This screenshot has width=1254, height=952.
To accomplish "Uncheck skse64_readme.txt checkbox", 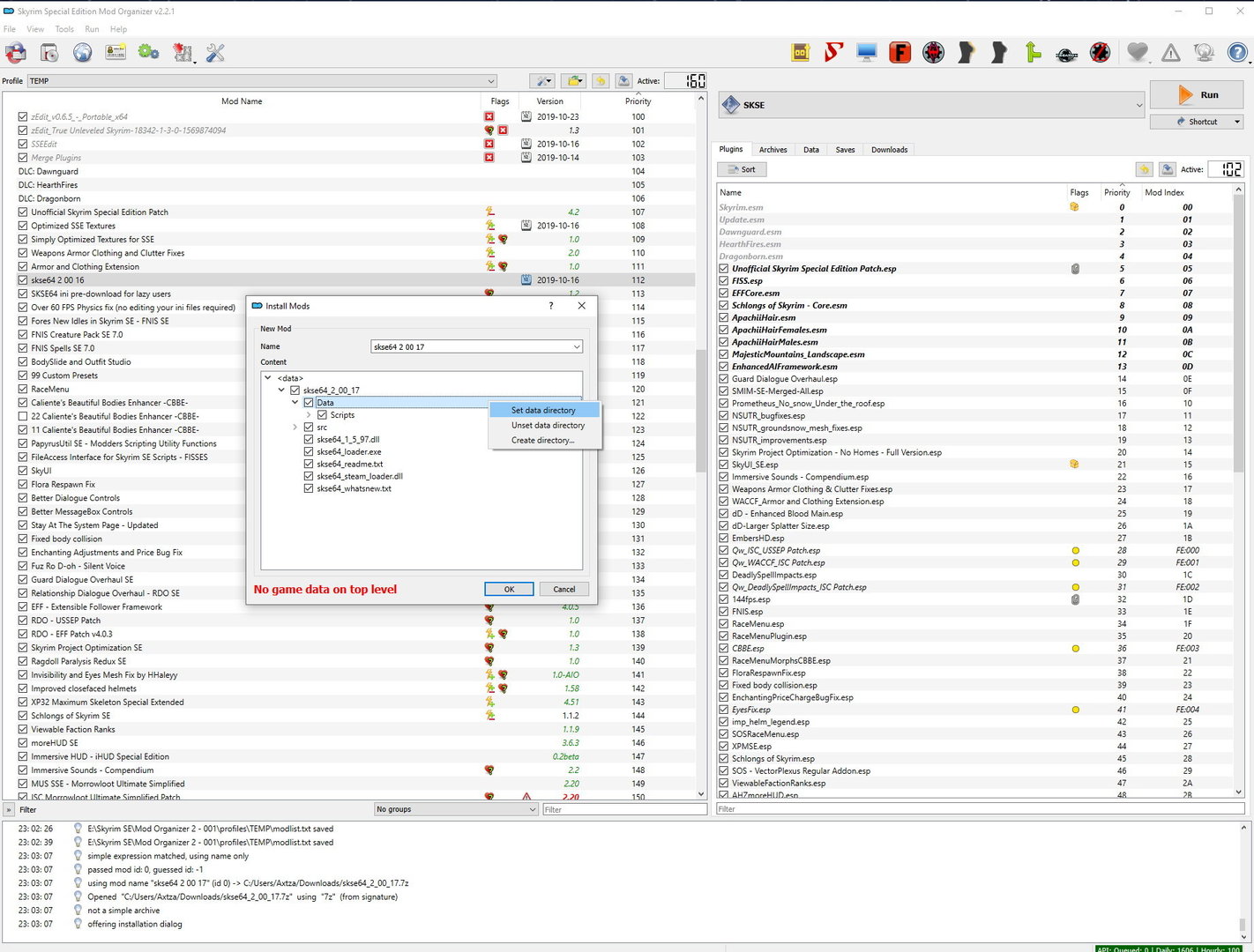I will pos(309,464).
